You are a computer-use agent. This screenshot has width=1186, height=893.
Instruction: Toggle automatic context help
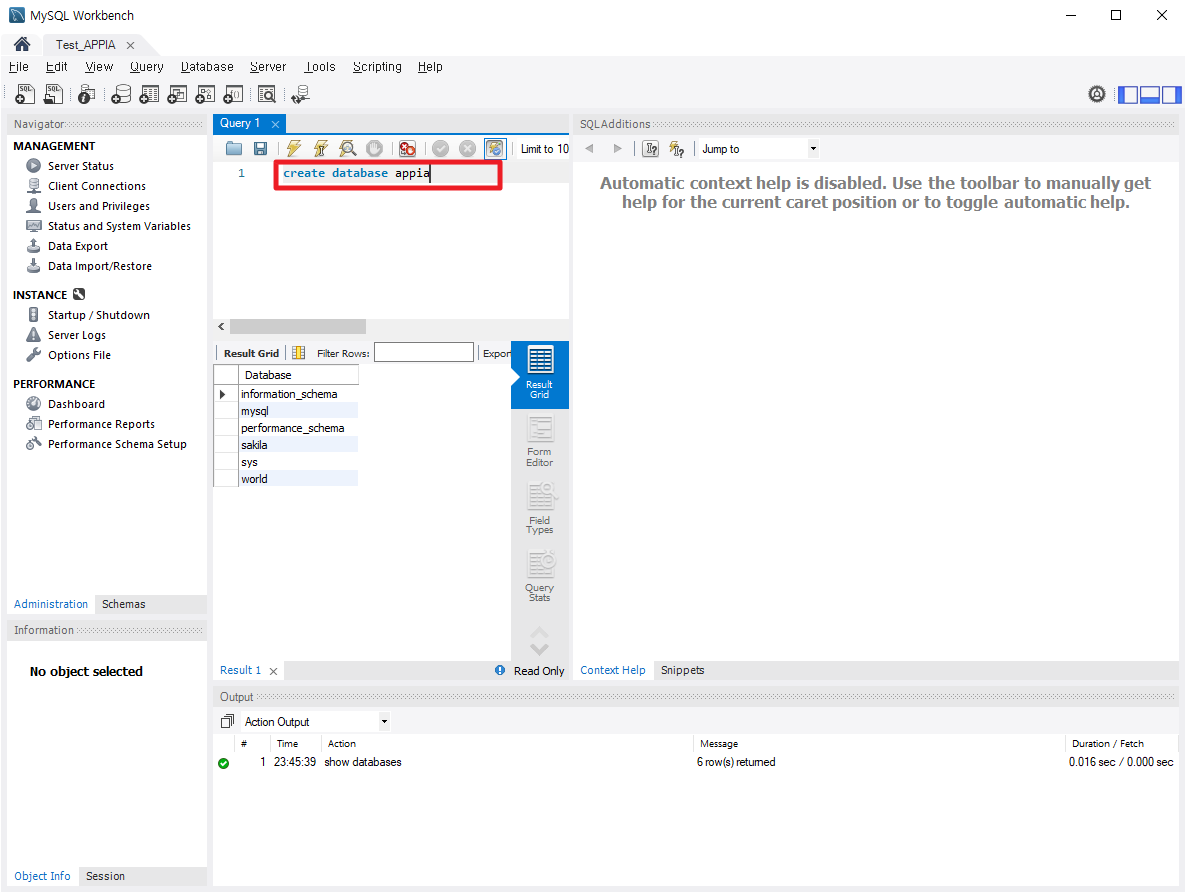pyautogui.click(x=677, y=149)
